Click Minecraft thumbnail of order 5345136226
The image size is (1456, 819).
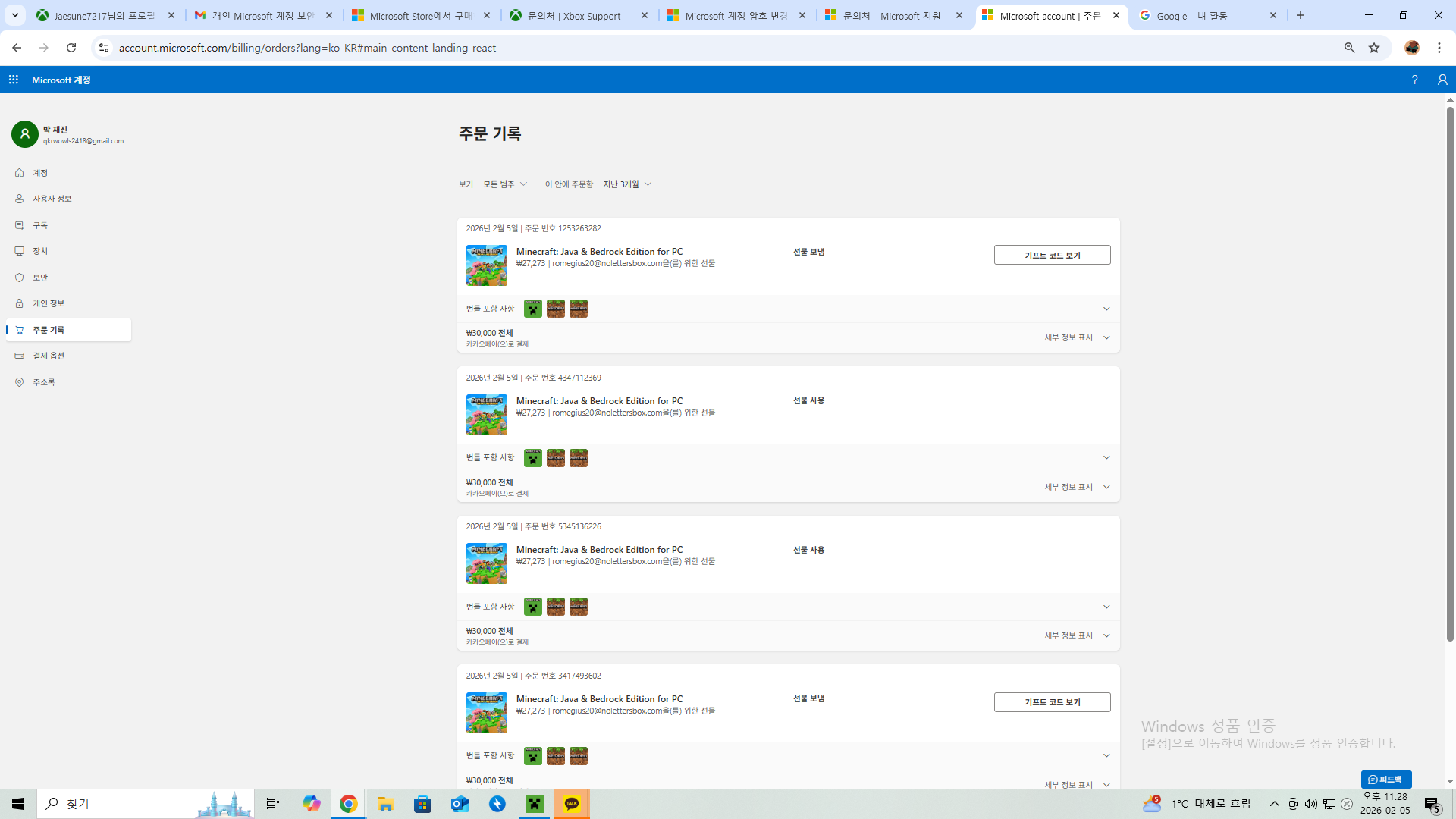(487, 563)
